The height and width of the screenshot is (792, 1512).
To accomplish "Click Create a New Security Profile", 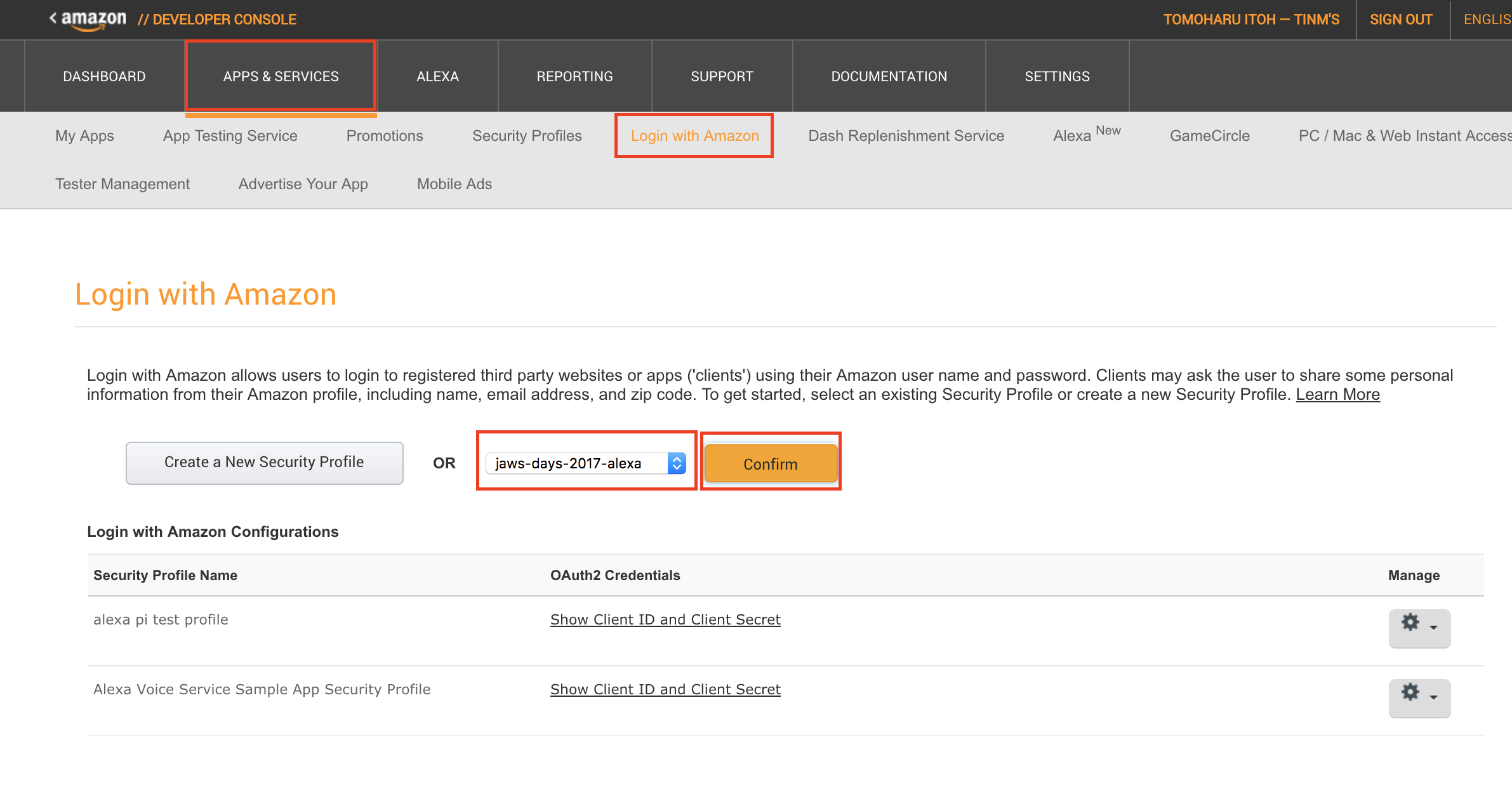I will (264, 463).
